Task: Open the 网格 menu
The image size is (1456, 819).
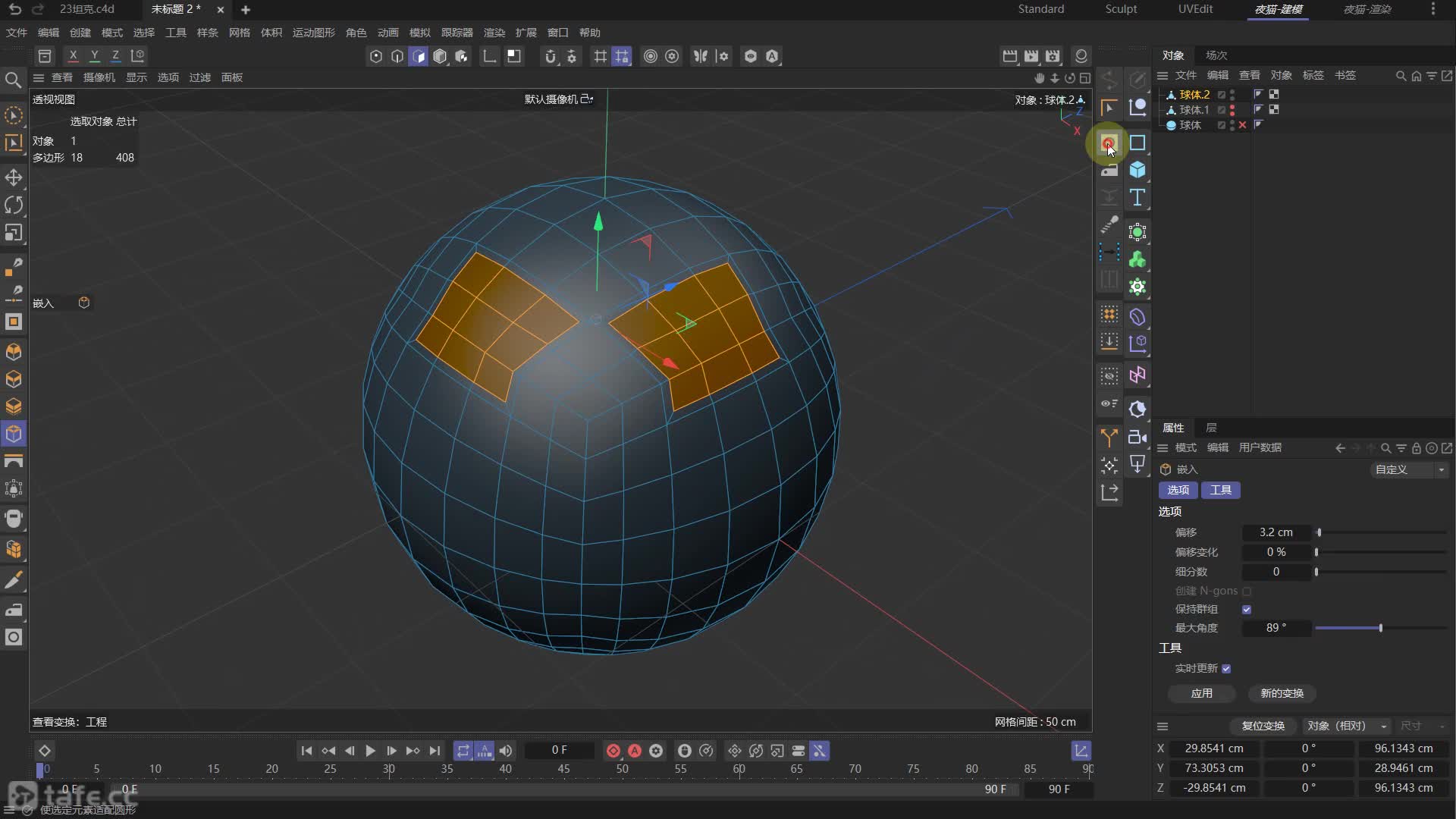Action: 240,33
